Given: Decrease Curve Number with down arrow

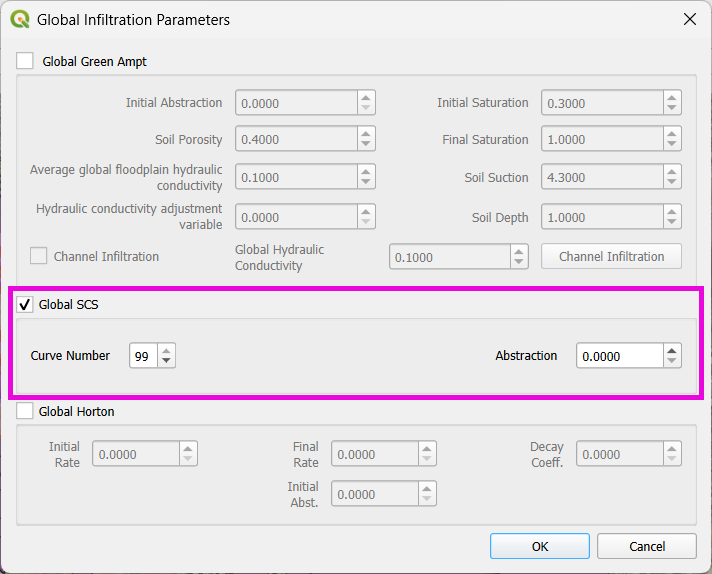Looking at the screenshot, I should pyautogui.click(x=166, y=361).
